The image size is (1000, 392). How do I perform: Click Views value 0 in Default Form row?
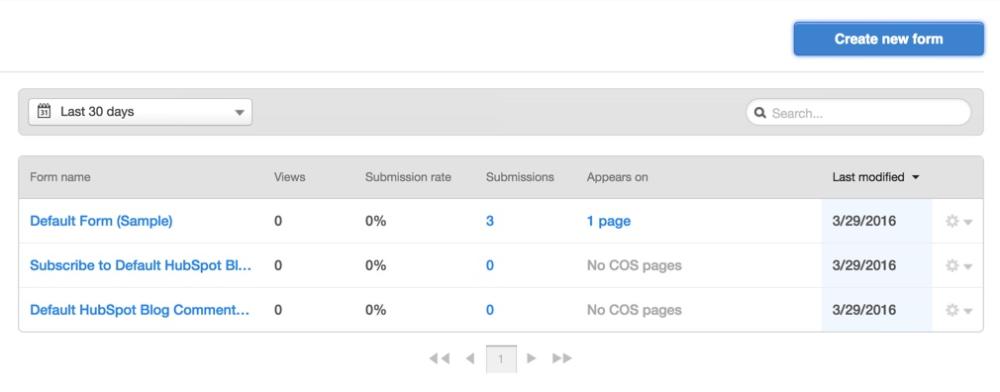(x=278, y=221)
